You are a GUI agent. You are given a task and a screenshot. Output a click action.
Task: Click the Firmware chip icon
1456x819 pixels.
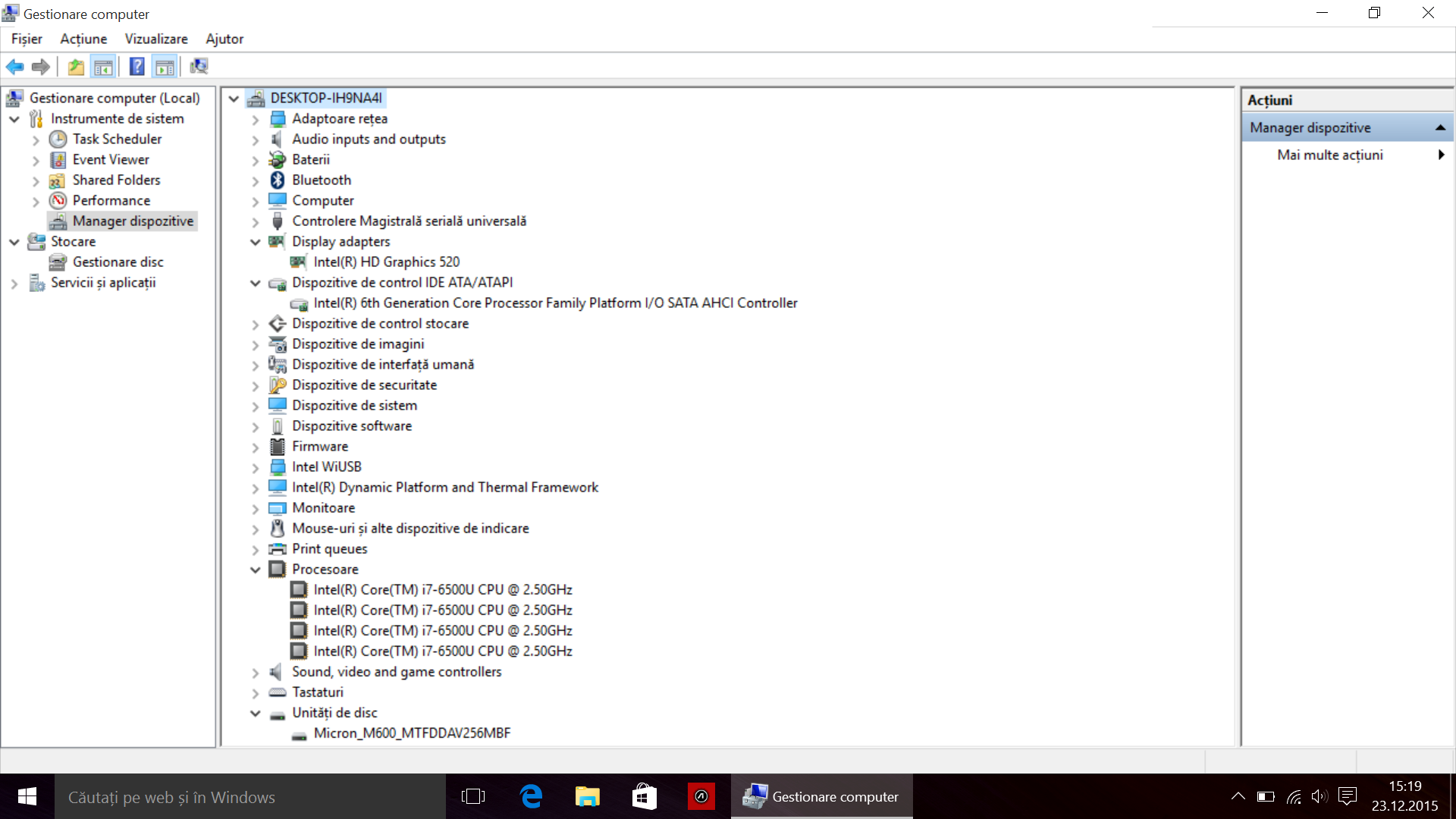[278, 446]
